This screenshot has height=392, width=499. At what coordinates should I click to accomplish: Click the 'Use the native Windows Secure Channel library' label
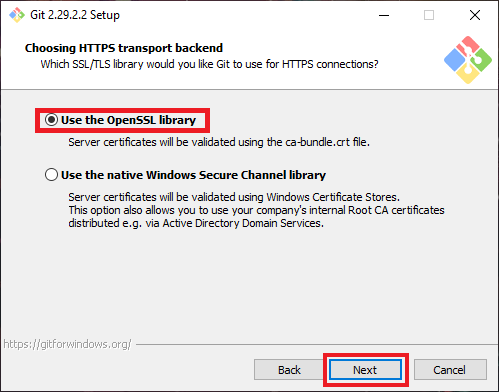[x=193, y=175]
